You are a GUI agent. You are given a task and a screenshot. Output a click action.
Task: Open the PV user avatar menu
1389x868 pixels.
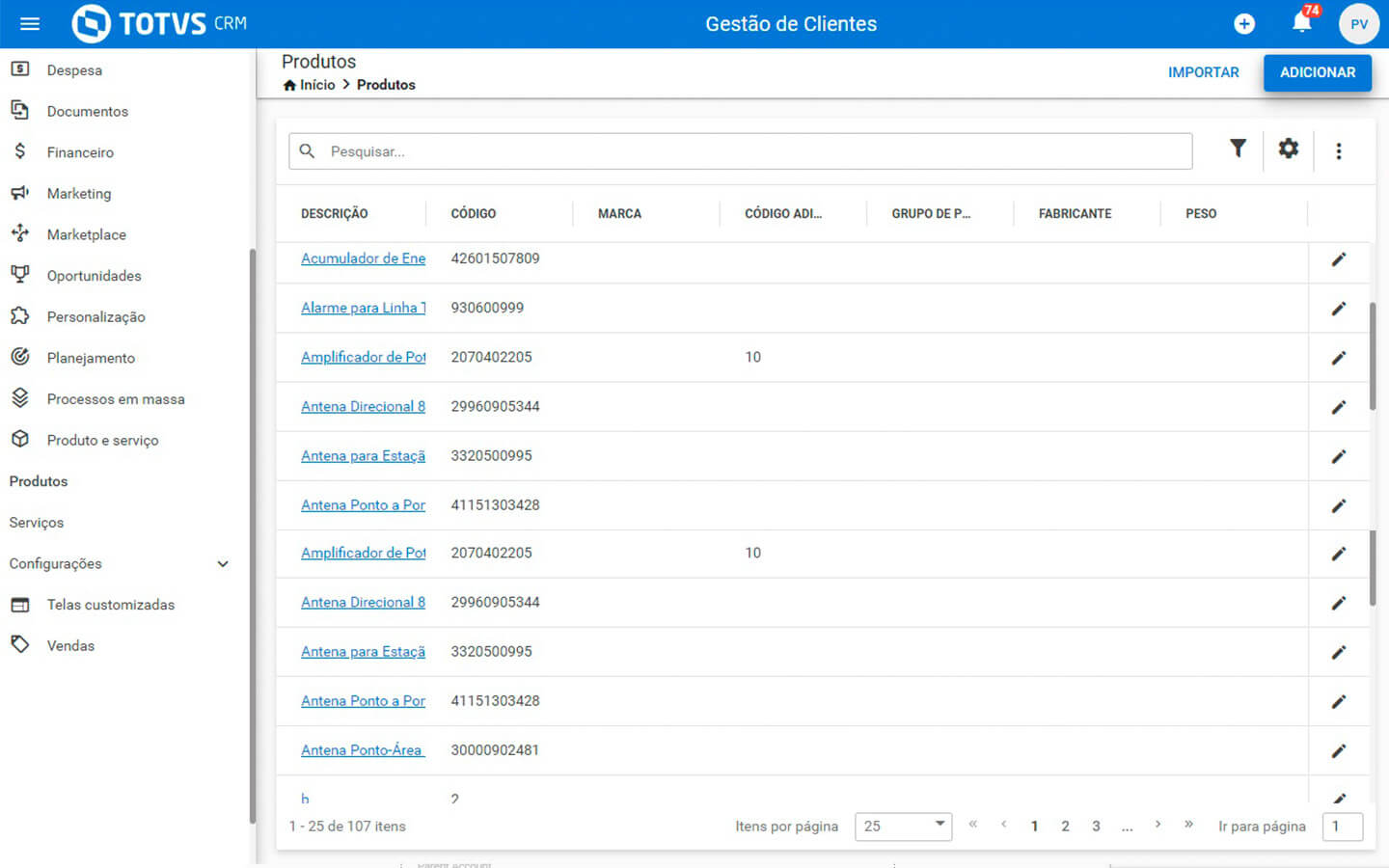[x=1358, y=24]
